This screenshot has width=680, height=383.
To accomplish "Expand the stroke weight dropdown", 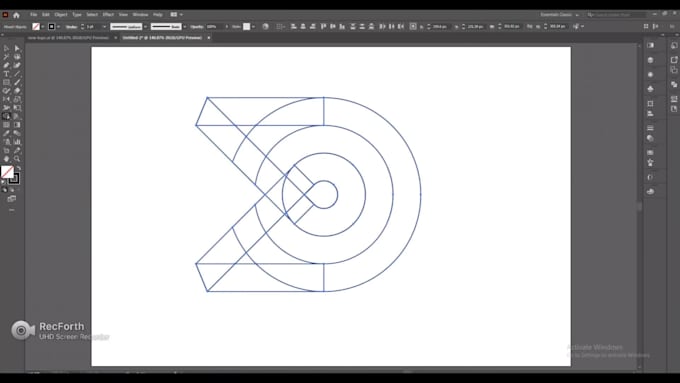I will [x=104, y=27].
